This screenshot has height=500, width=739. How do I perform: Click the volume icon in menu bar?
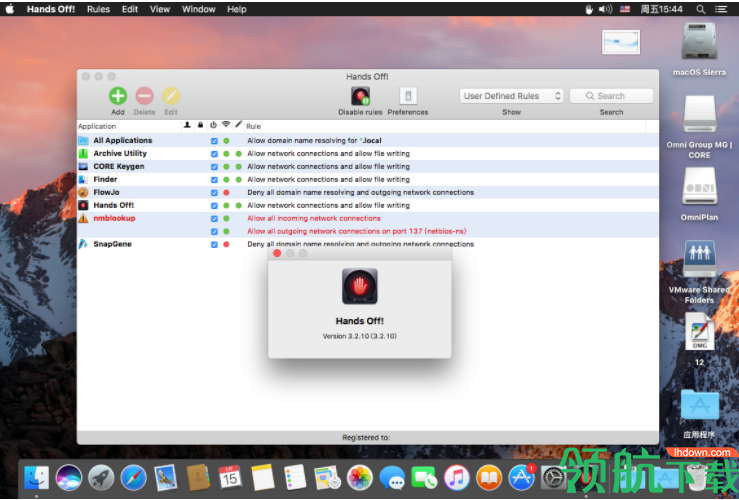click(605, 9)
